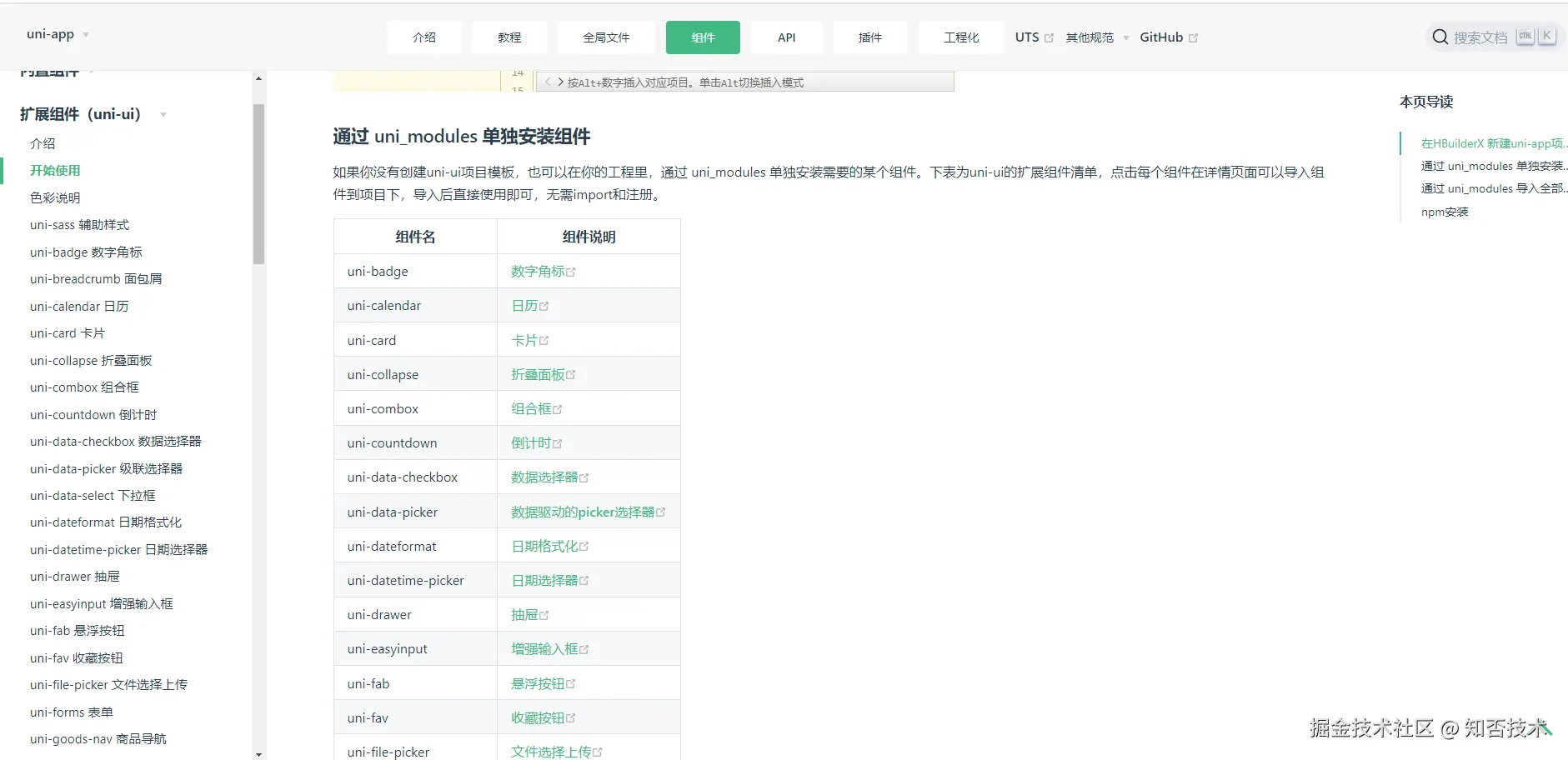Jump to 在HBuilderX 新建uni-app项 section

coord(1494,143)
